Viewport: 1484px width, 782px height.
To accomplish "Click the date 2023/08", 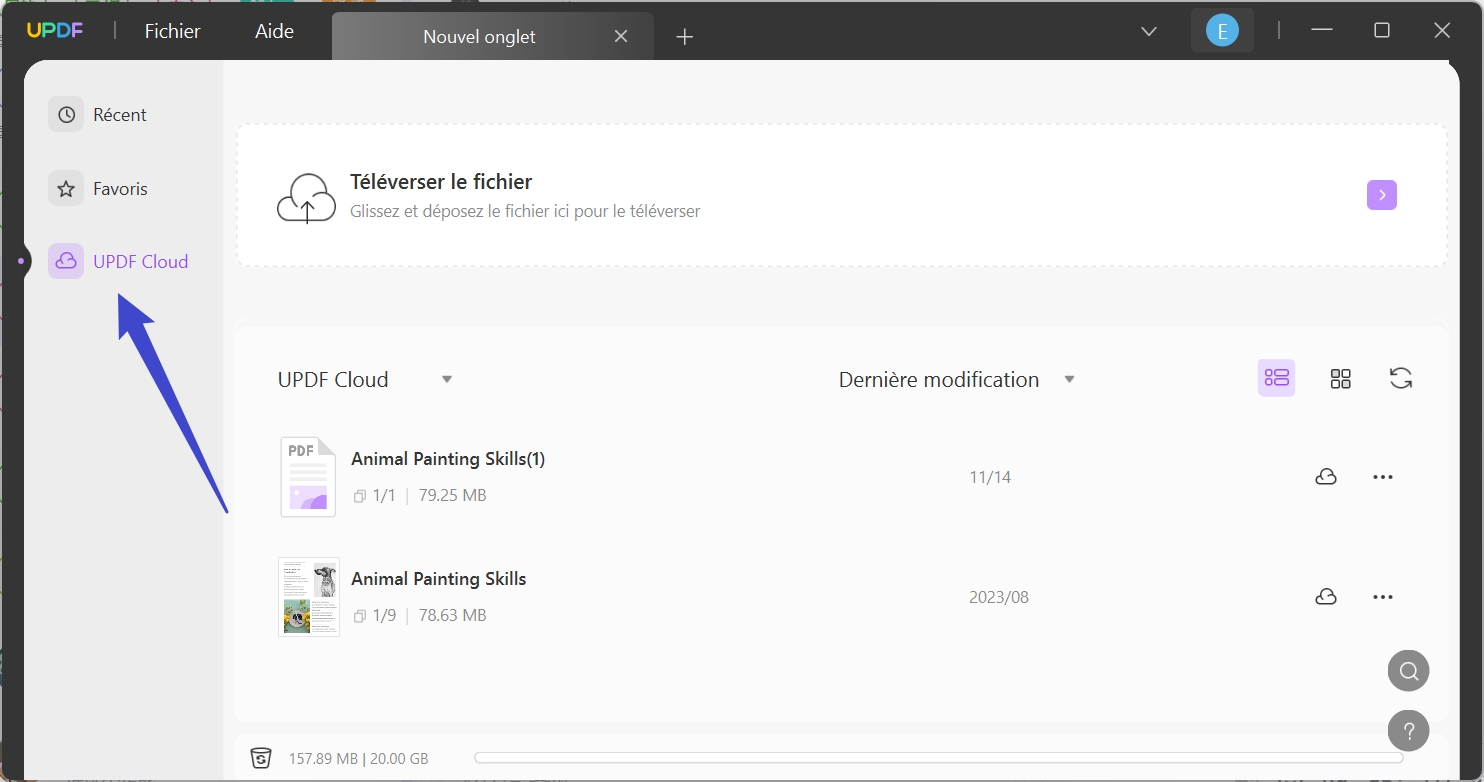I will [x=998, y=597].
